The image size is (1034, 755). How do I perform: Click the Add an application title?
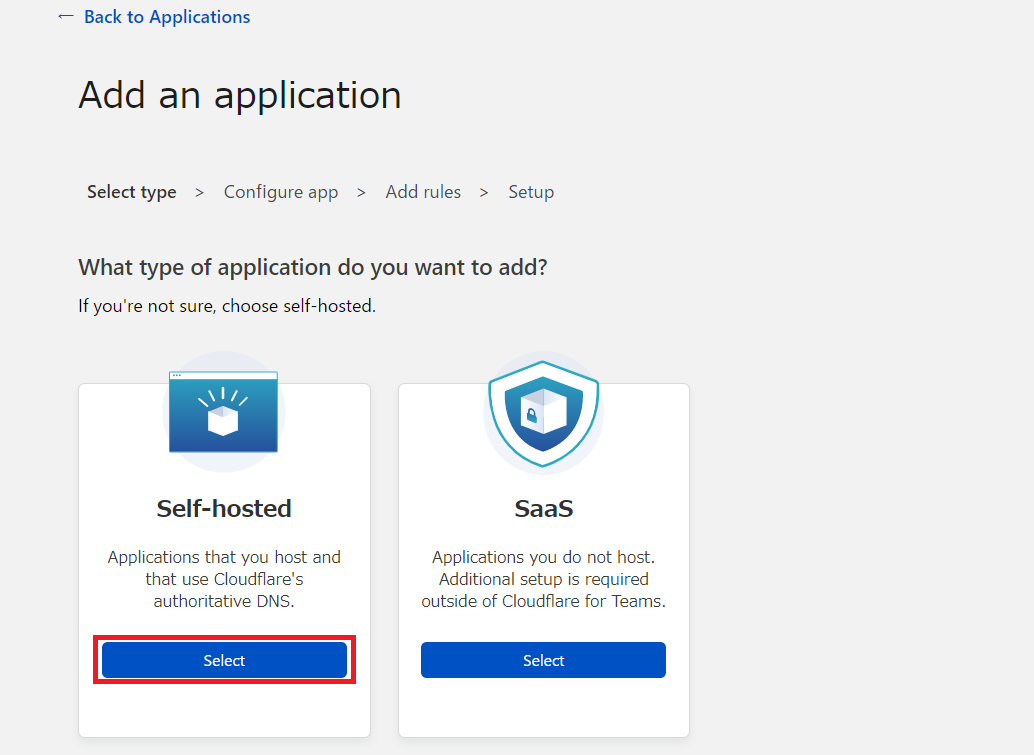point(240,96)
